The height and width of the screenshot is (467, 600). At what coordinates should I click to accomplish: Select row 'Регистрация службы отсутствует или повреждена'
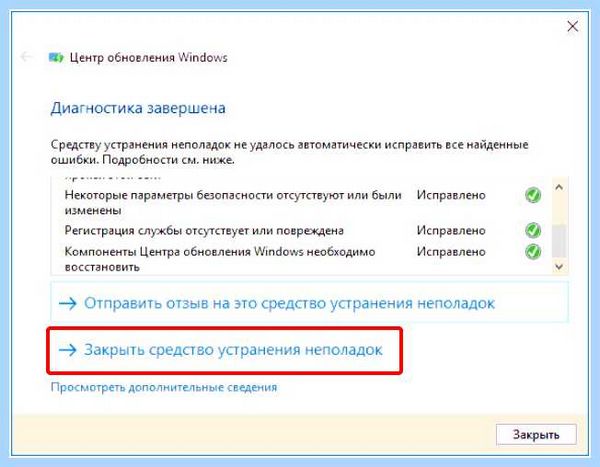coord(302,230)
